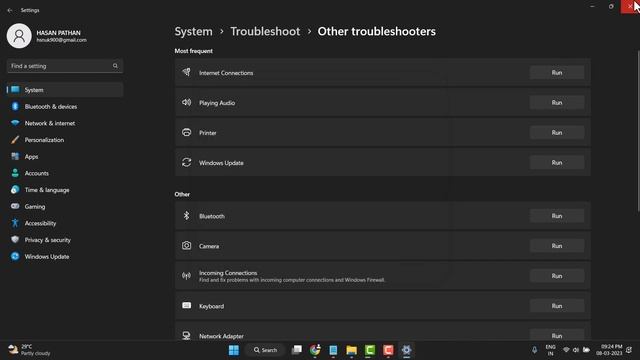Screen dimensions: 640x360
Task: Click the Playing Audio speaker icon
Action: (x=187, y=102)
